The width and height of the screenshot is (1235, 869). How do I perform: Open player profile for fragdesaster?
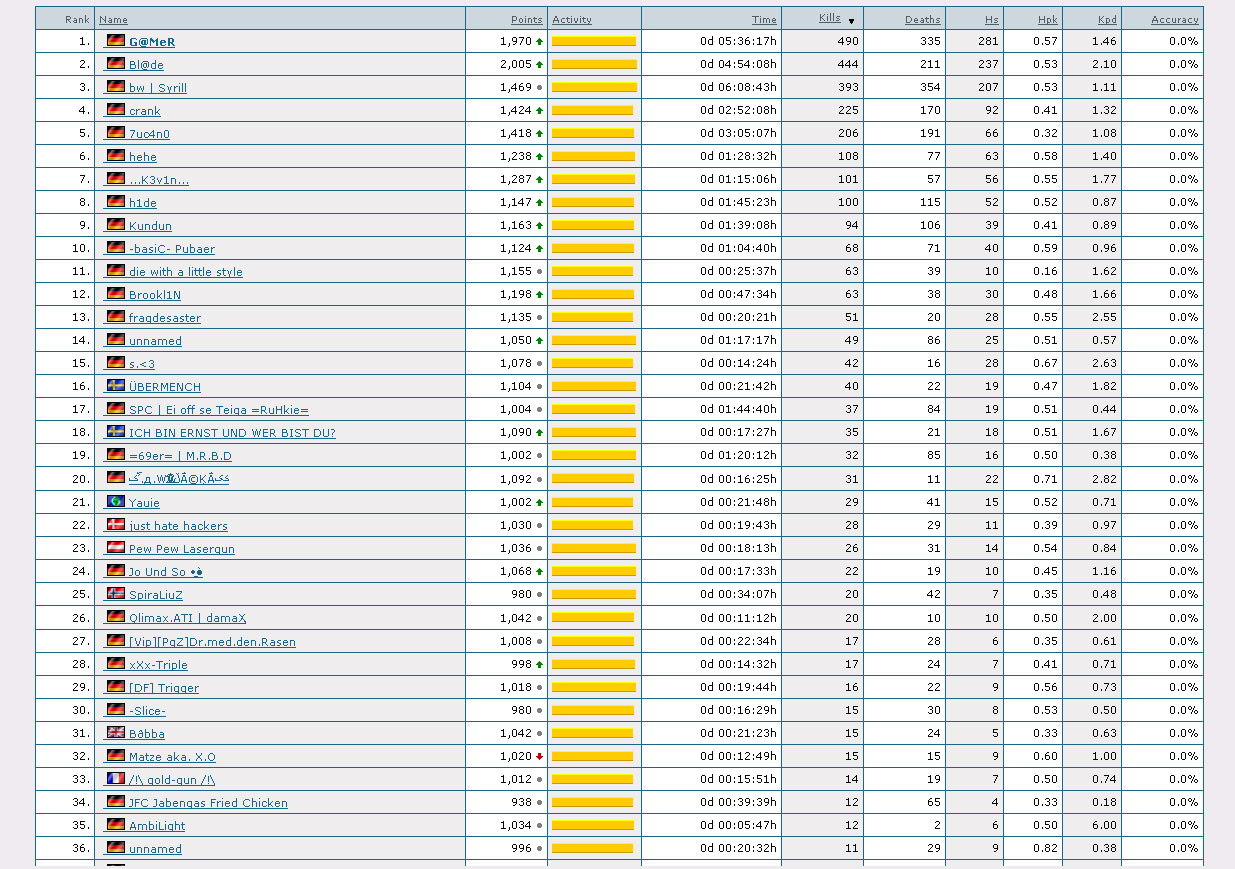pyautogui.click(x=164, y=318)
